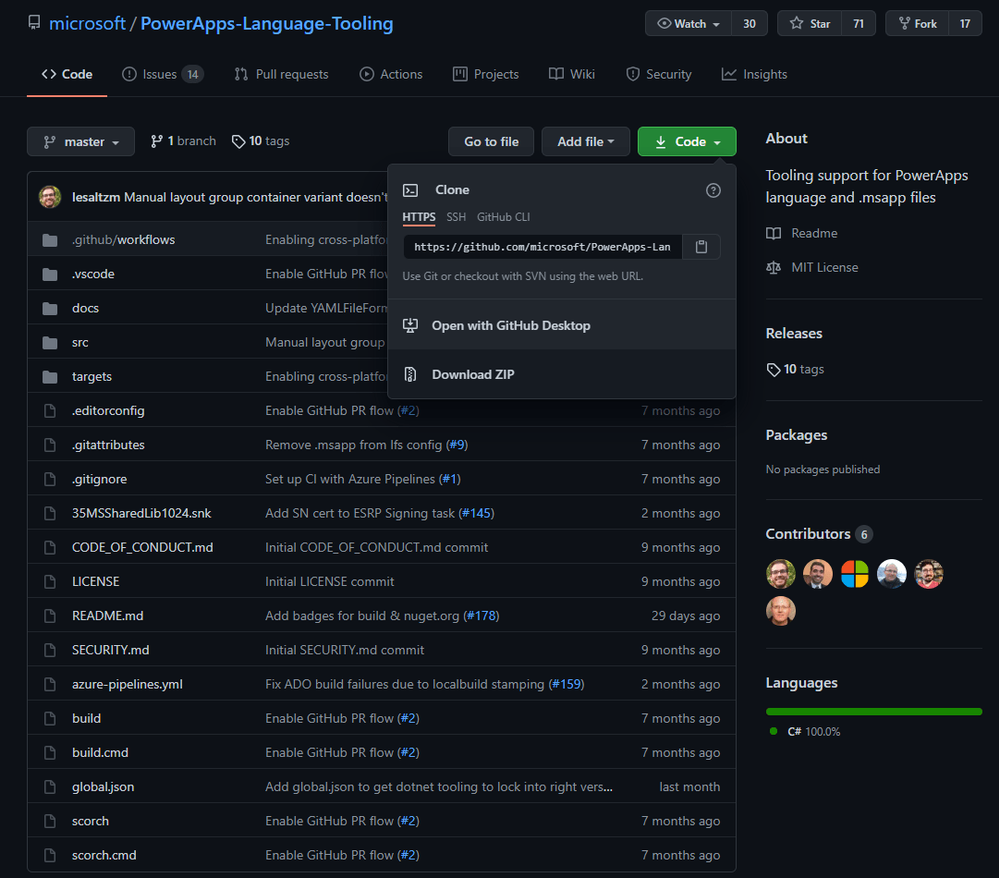This screenshot has height=878, width=999.
Task: Click the GitHub Desktop icon in dropdown
Action: 411,326
